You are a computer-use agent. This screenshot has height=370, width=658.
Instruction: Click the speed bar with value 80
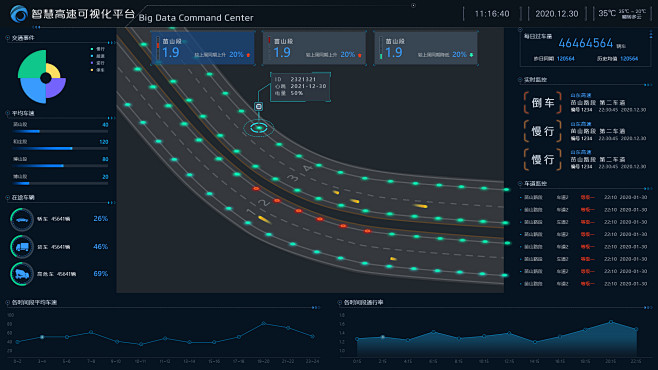(60, 166)
